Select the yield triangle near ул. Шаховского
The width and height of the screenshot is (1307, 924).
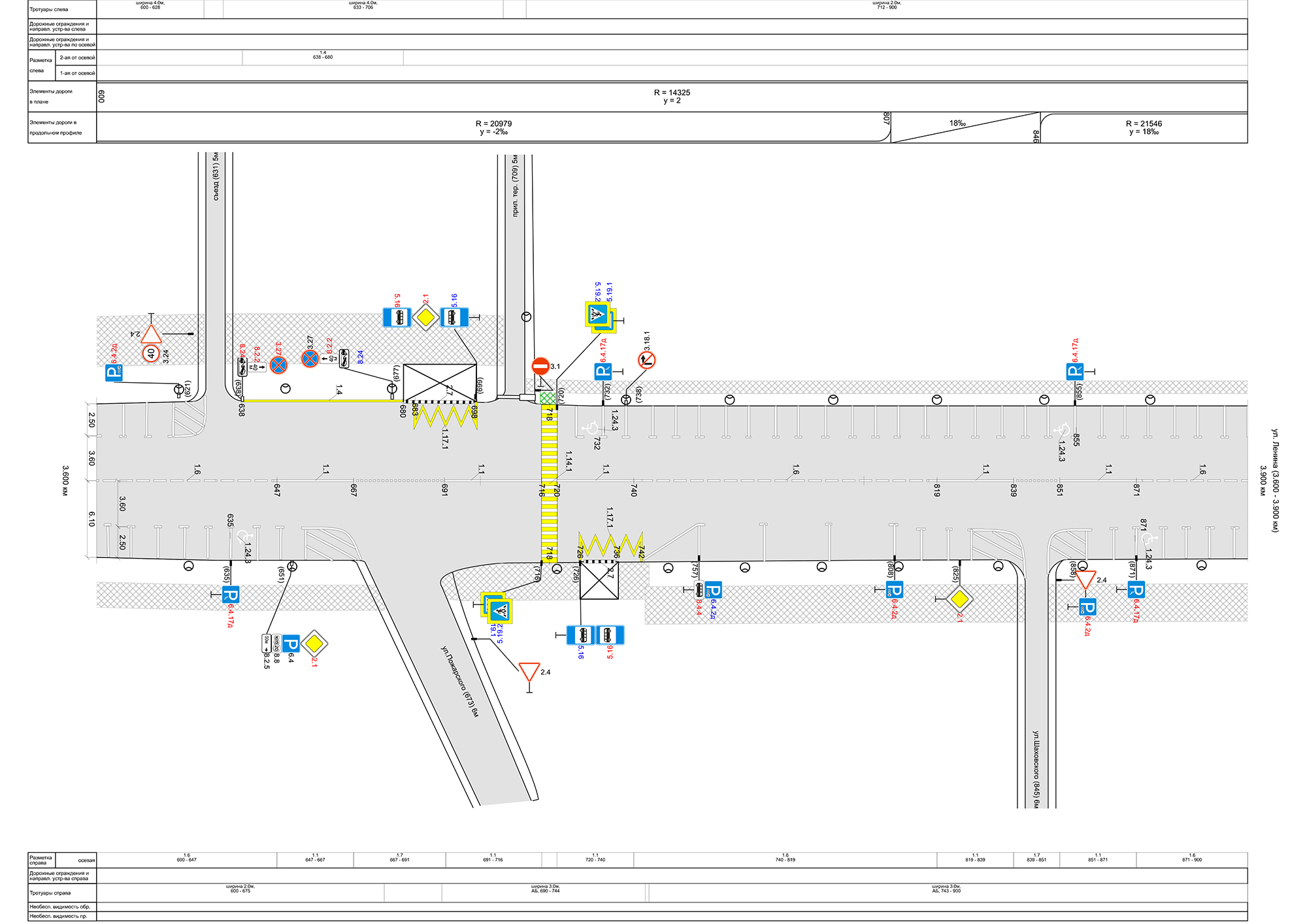pyautogui.click(x=1085, y=580)
